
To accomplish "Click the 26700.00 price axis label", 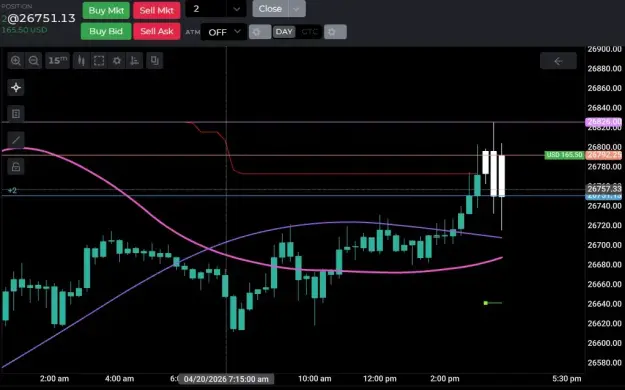I will [604, 245].
